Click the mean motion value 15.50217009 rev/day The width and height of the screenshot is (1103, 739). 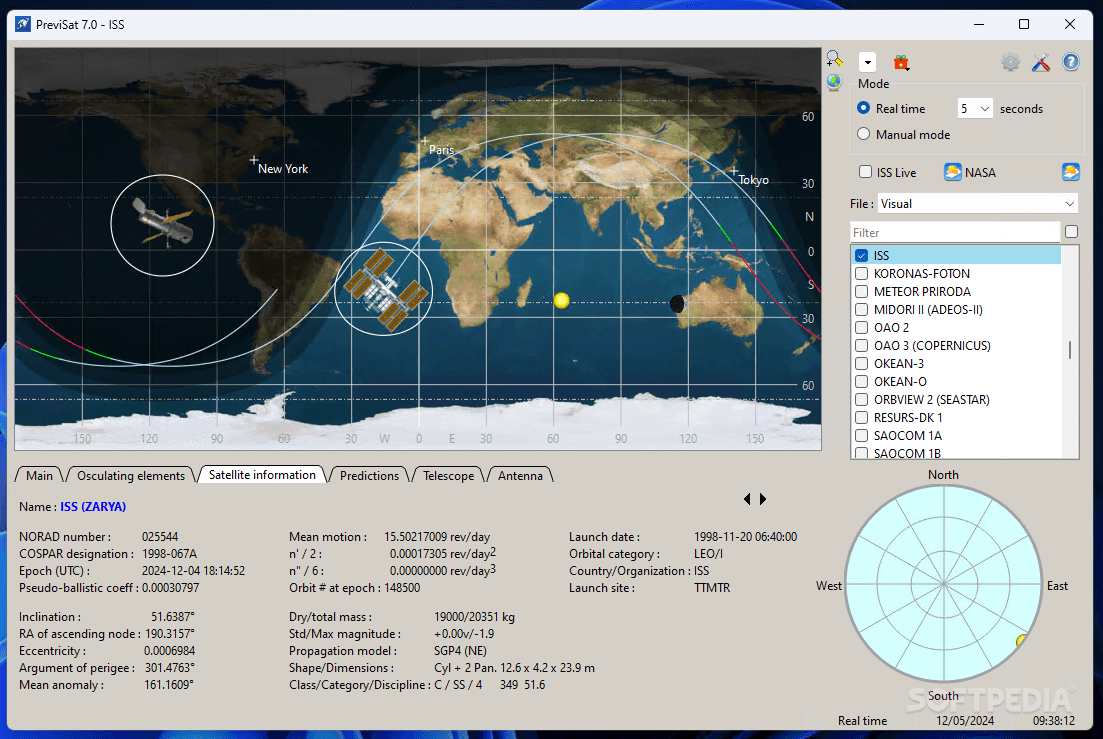pos(437,536)
